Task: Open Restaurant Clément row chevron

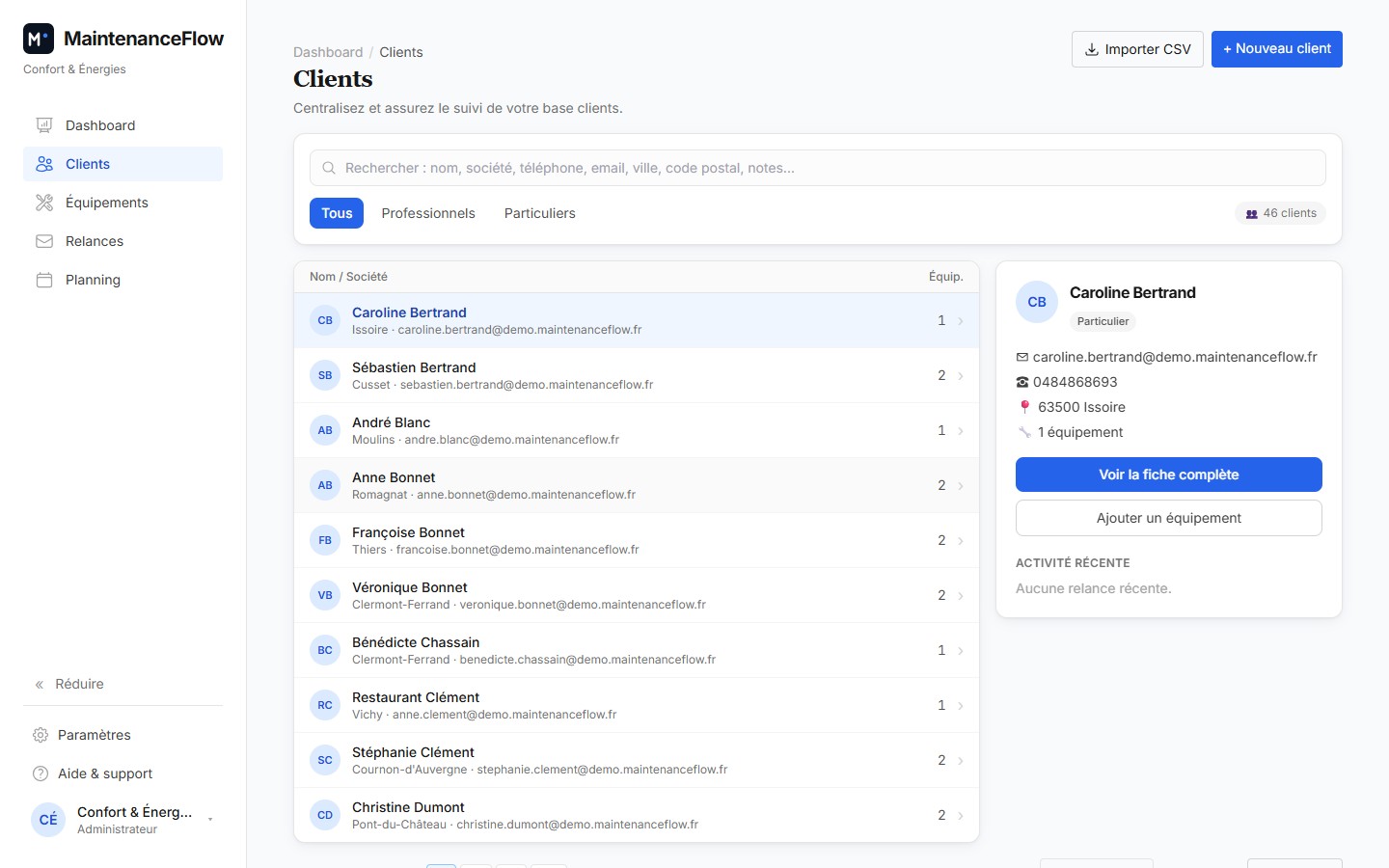Action: 961,706
